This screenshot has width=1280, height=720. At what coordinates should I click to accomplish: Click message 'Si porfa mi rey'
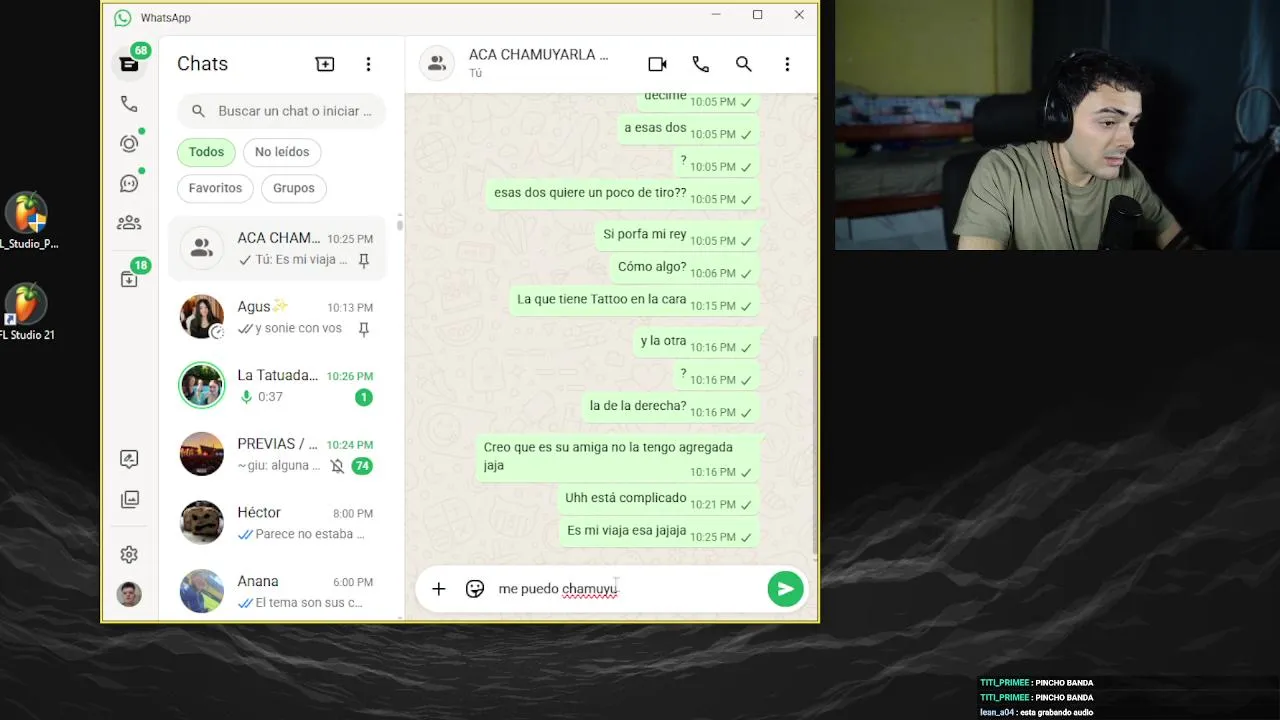[x=677, y=236]
